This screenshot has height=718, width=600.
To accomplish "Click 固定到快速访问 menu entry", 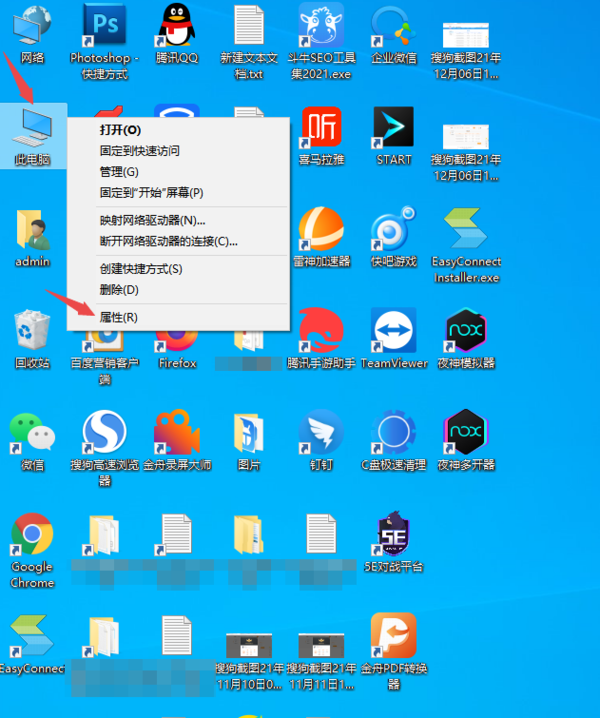I will [x=139, y=151].
